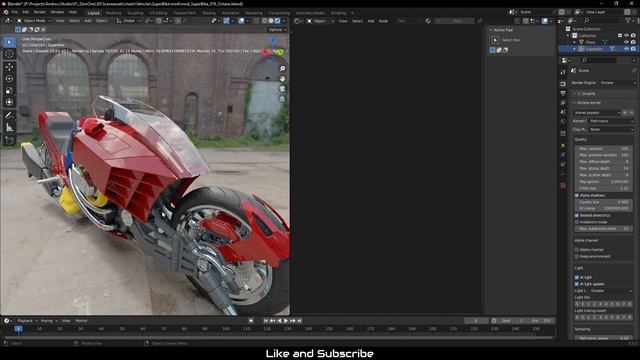The width and height of the screenshot is (640, 360).
Task: Enable the Irradiance mode checkbox
Action: (x=577, y=222)
